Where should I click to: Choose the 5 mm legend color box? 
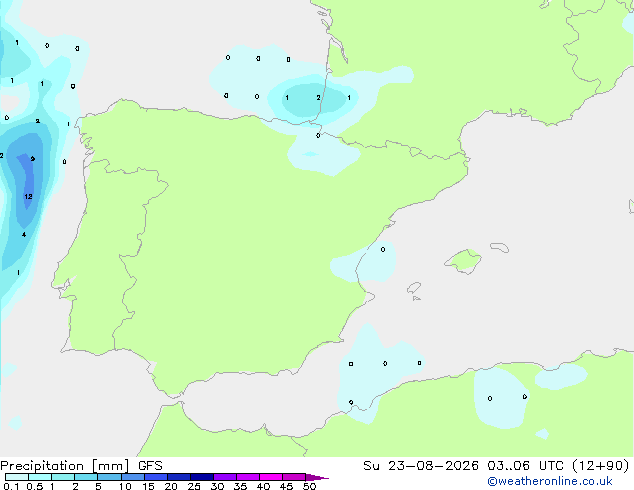pyautogui.click(x=109, y=477)
